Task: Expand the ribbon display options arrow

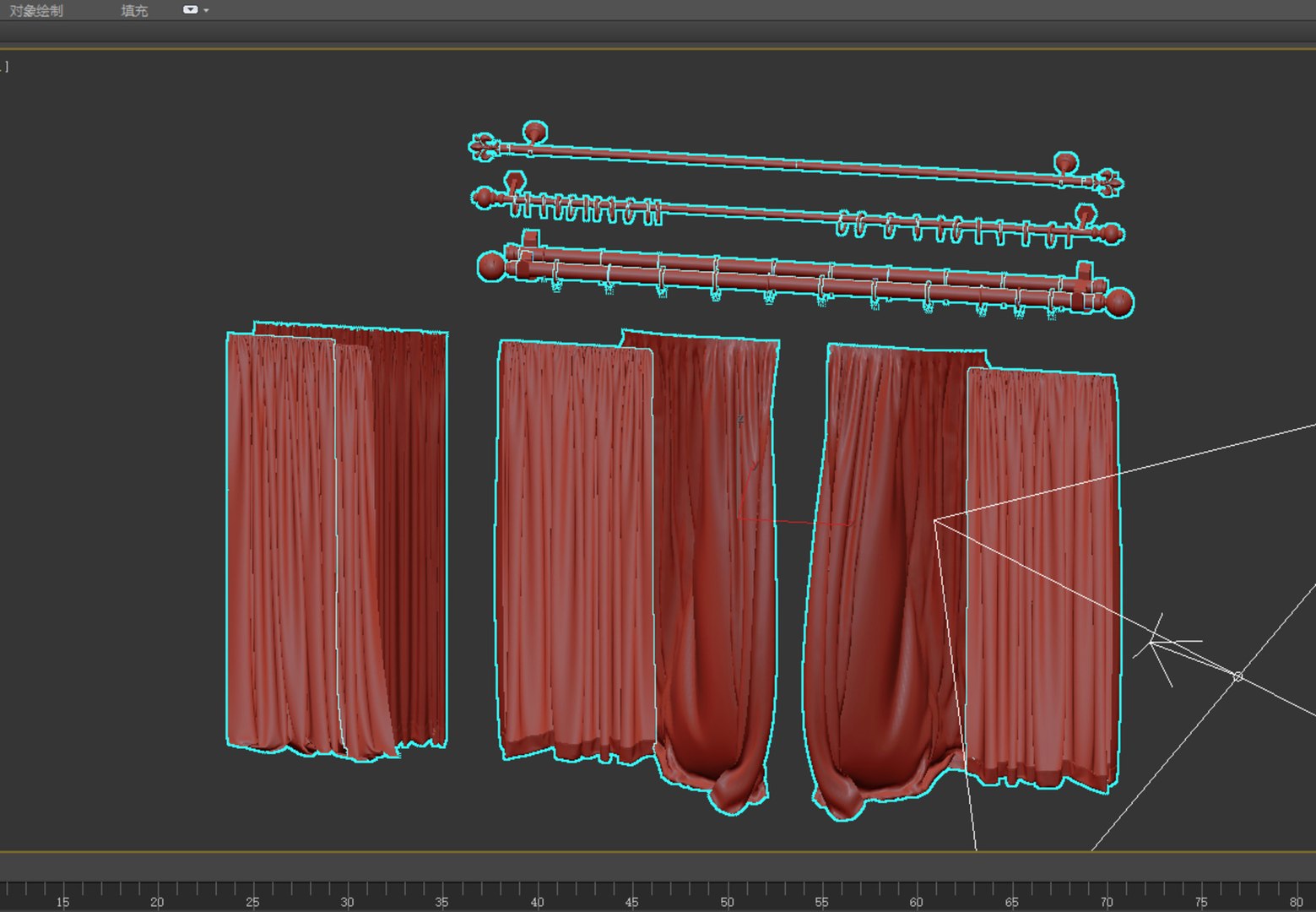Action: (206, 11)
